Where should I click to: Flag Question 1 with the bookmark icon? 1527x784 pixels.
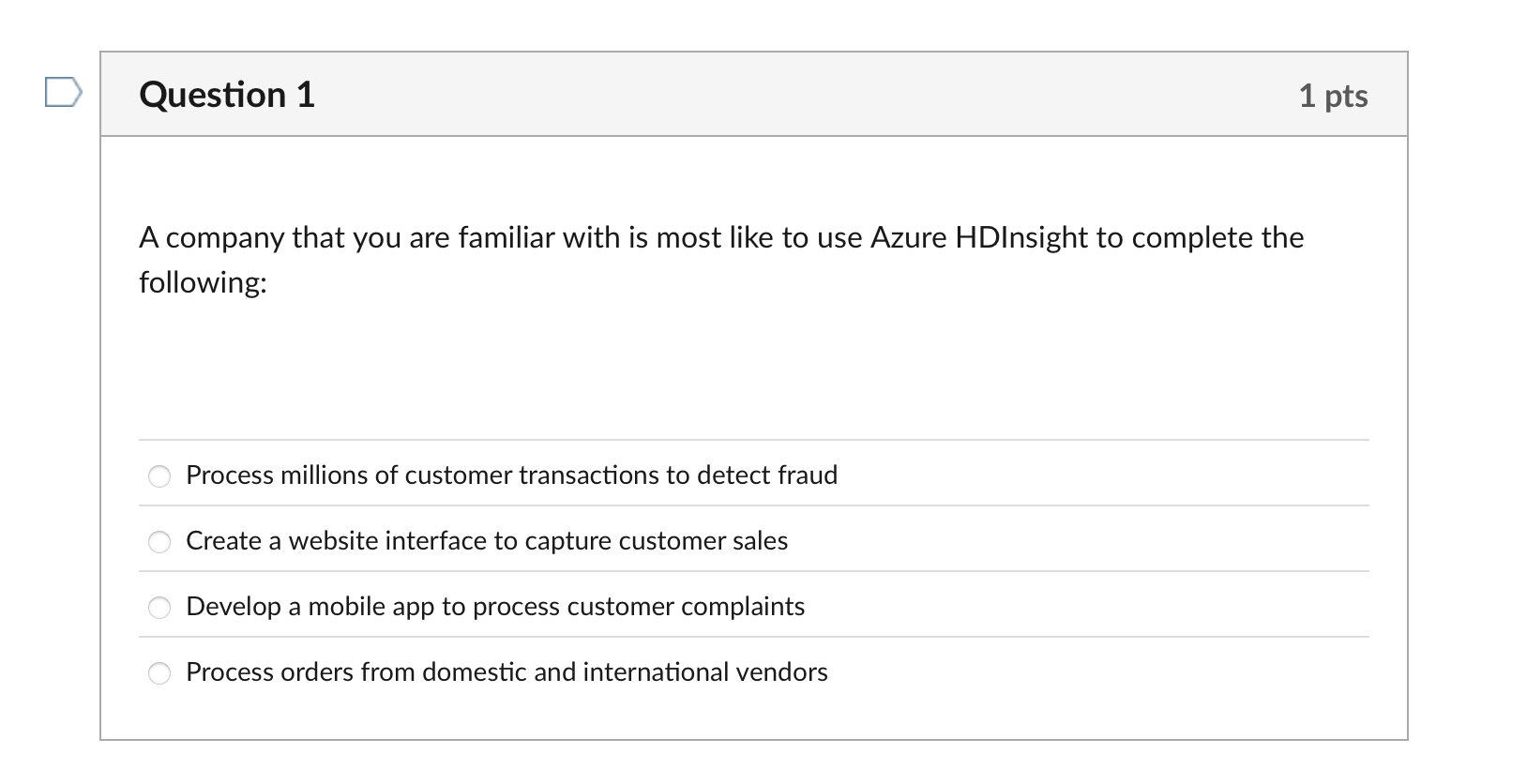[63, 93]
